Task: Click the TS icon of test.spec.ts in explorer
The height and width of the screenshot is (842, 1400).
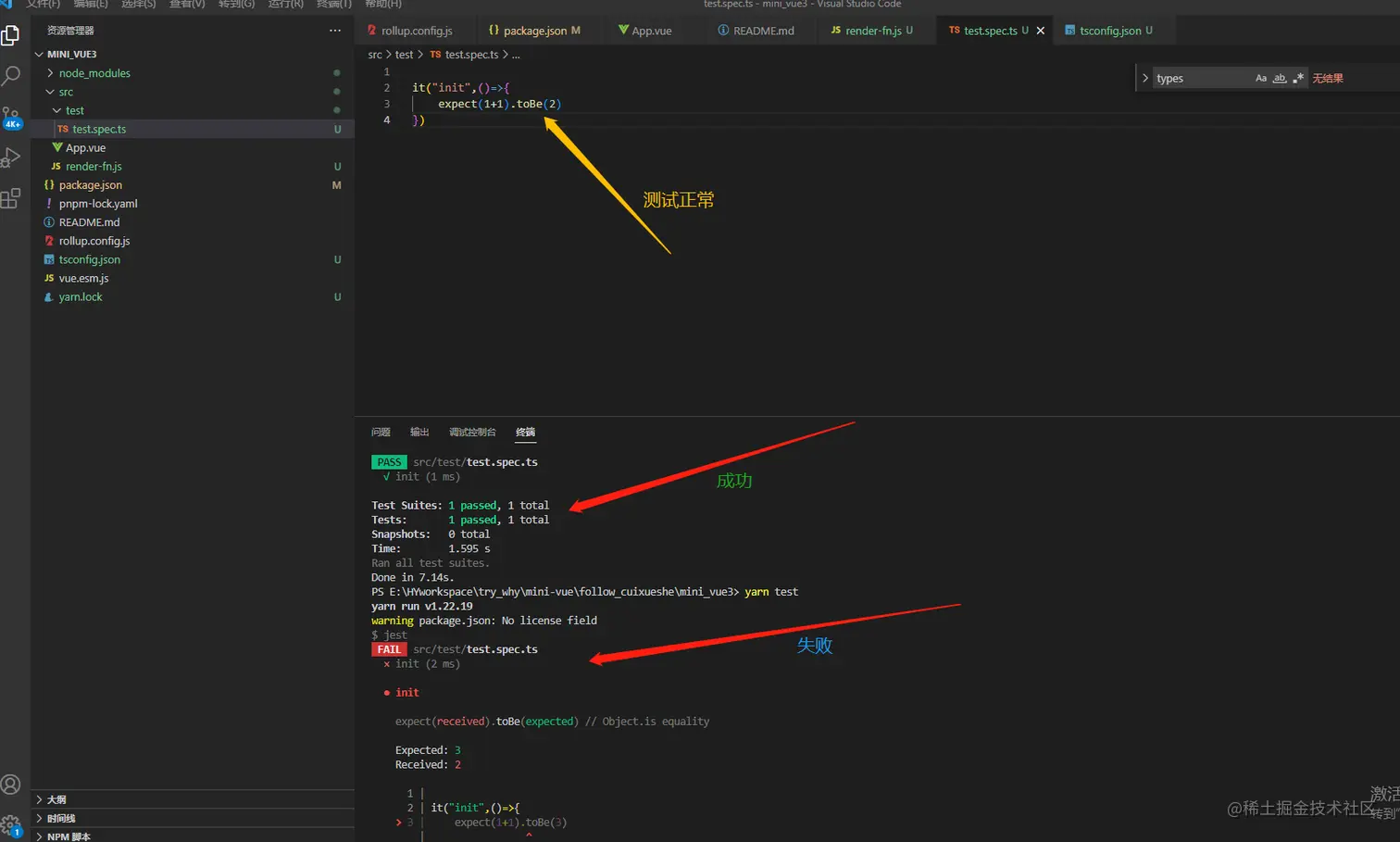Action: coord(63,129)
